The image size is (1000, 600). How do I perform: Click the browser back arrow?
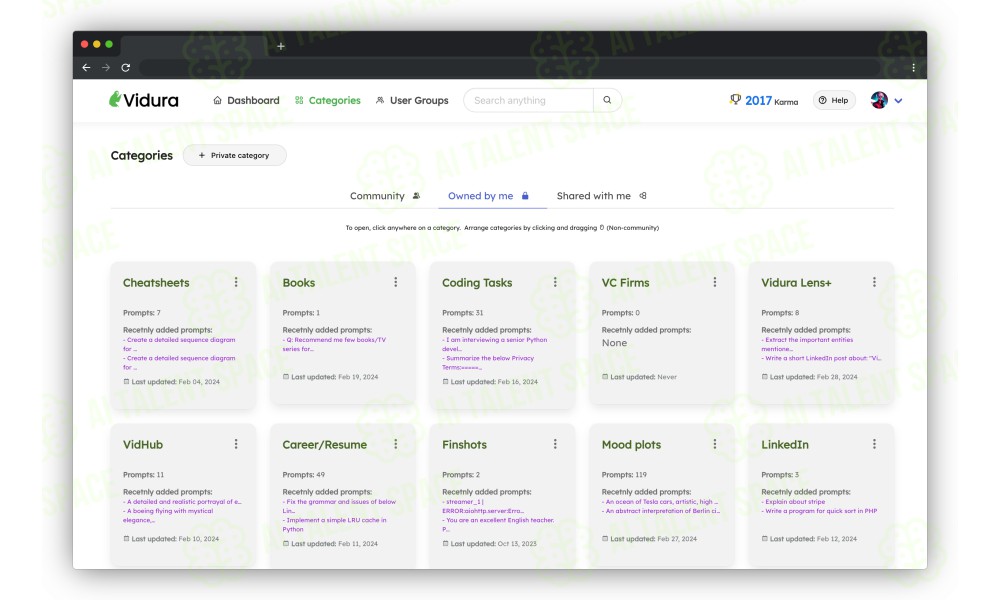pos(86,67)
